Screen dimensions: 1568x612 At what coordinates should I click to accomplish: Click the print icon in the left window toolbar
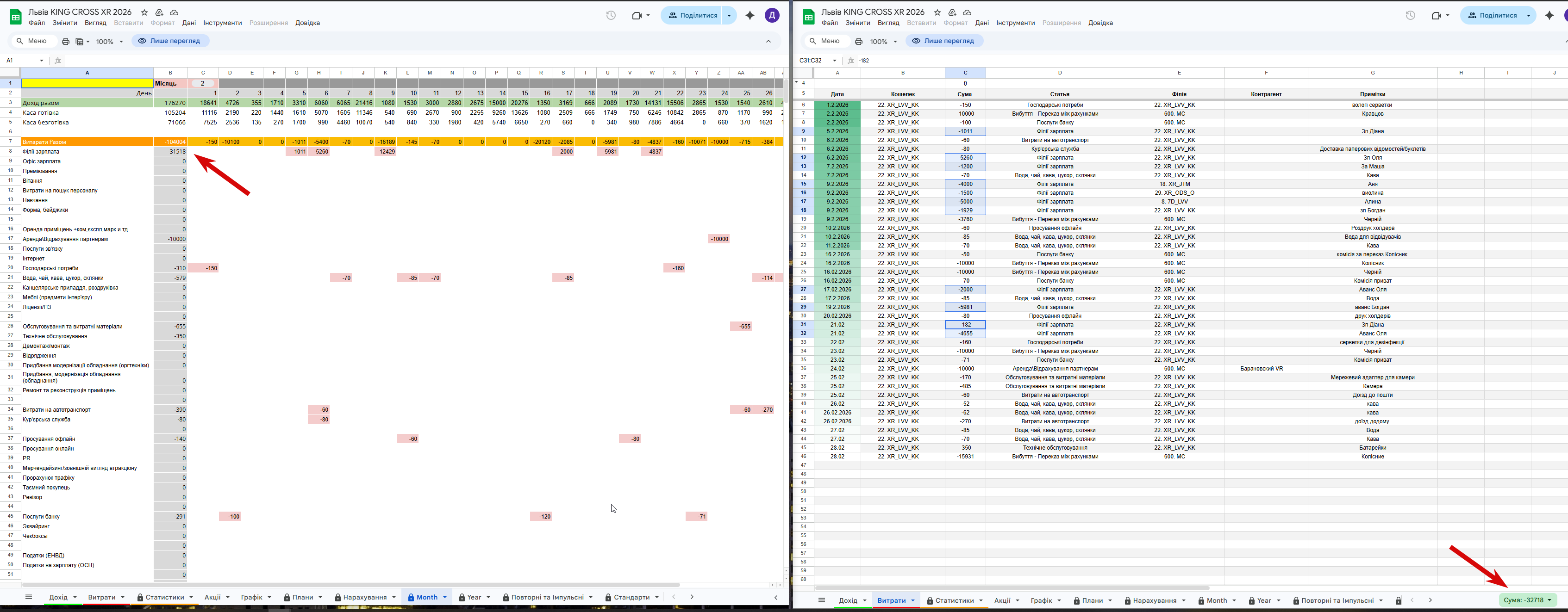coord(66,41)
